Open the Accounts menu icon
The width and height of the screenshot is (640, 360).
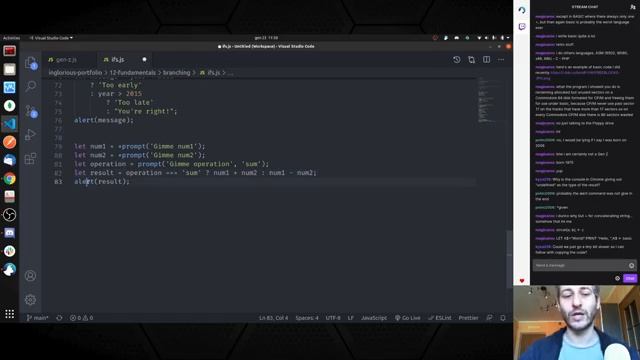(30, 276)
